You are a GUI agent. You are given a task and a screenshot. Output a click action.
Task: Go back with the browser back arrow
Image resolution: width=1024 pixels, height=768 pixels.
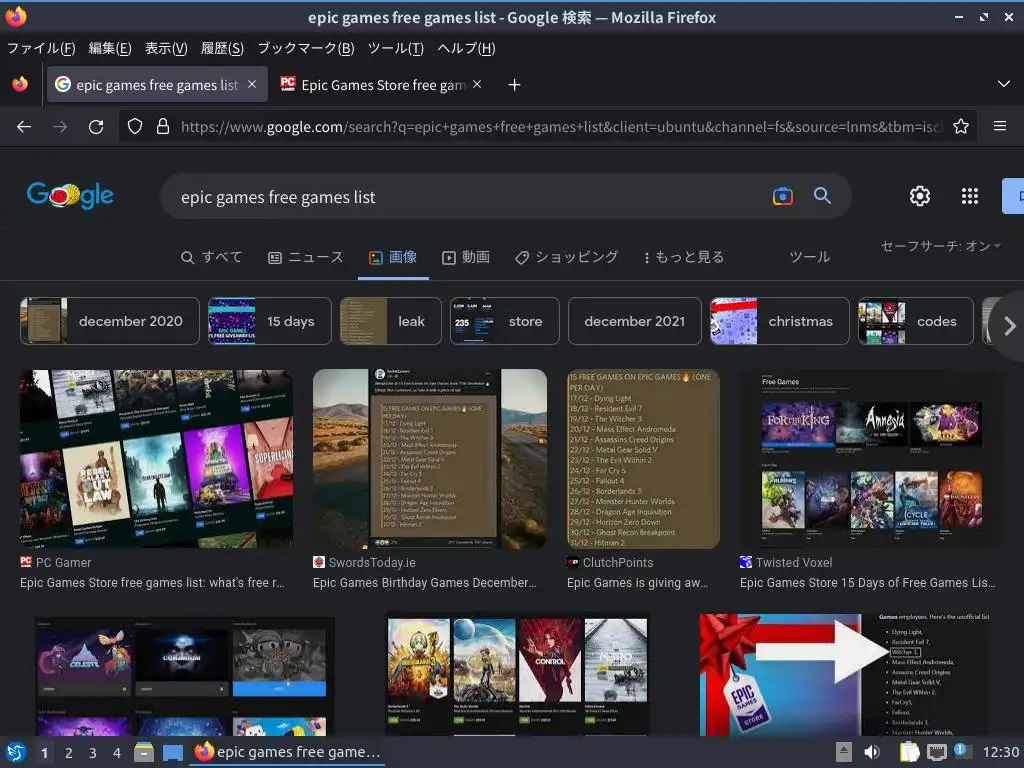(x=24, y=127)
